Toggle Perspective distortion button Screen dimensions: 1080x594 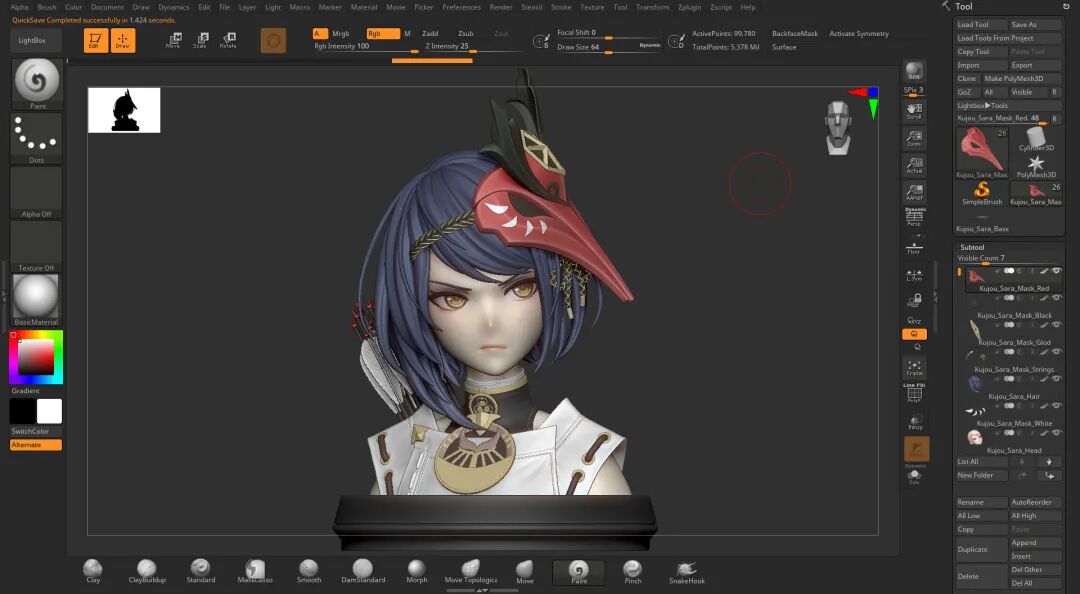(914, 217)
